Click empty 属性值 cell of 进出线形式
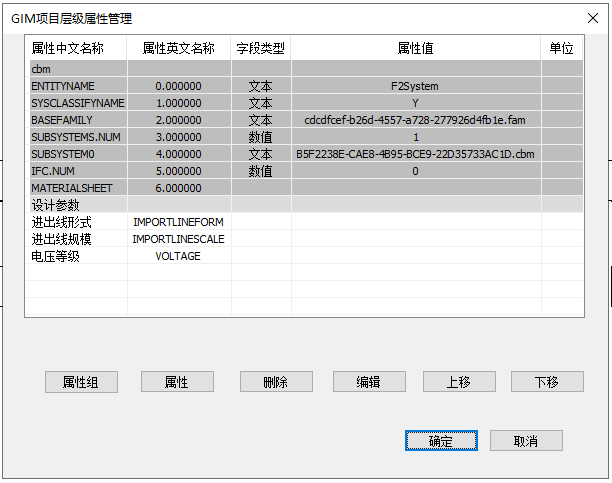This screenshot has height=483, width=612. (416, 222)
